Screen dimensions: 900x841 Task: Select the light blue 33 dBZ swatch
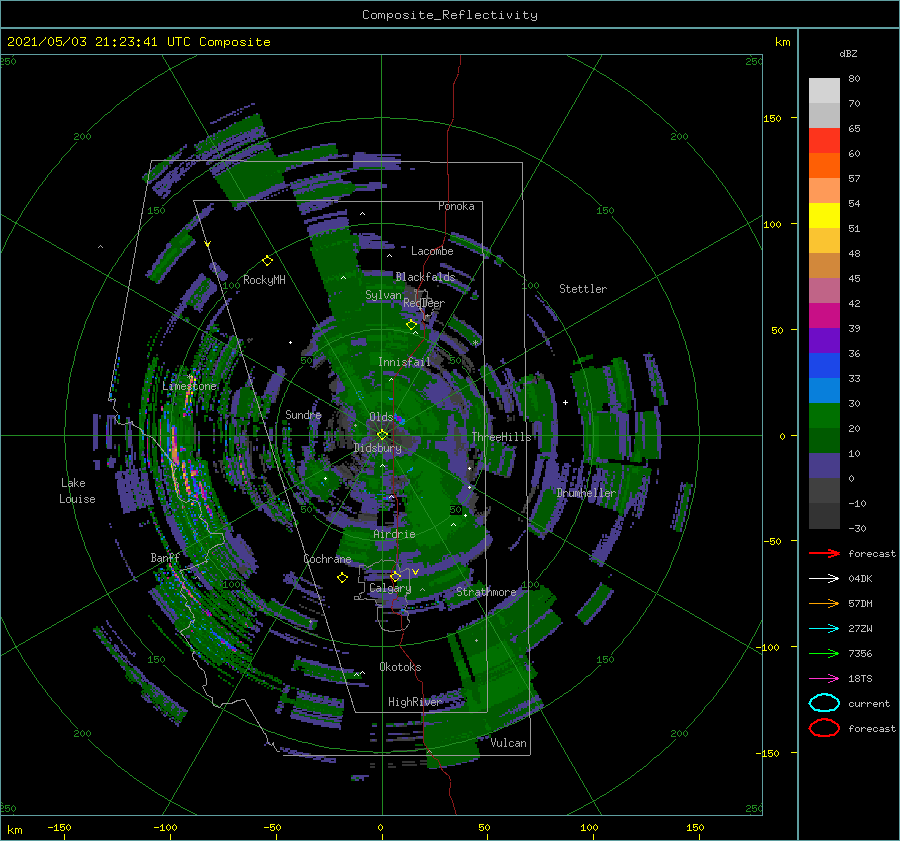tap(824, 390)
